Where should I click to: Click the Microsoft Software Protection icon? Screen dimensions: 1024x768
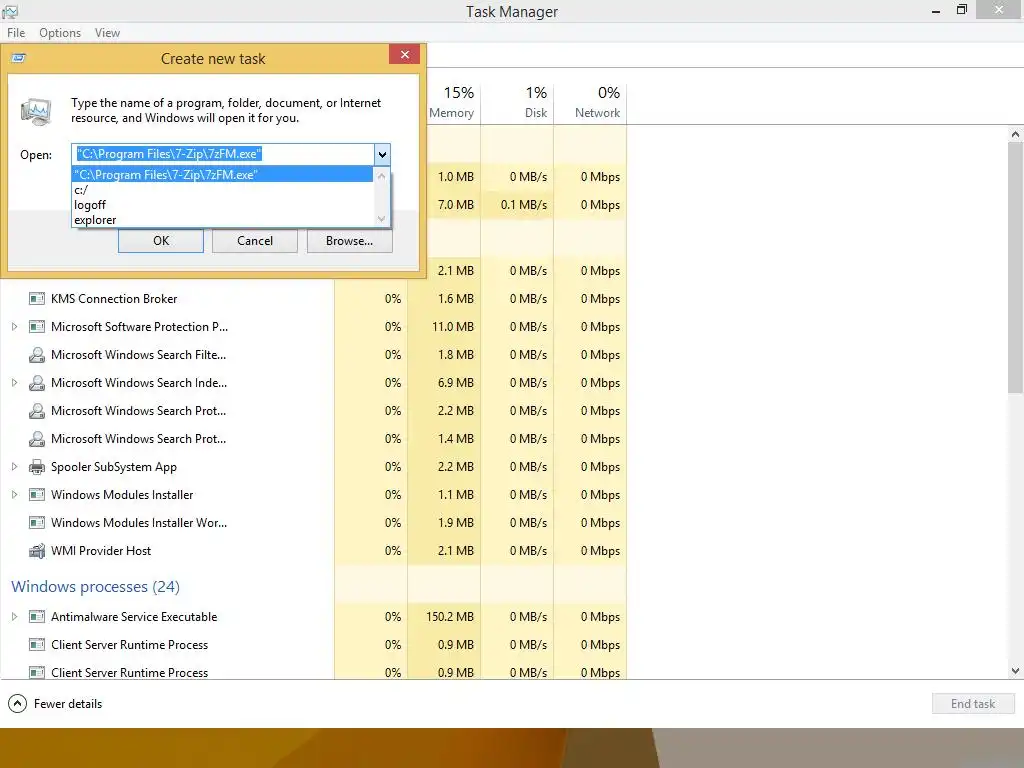pos(37,327)
